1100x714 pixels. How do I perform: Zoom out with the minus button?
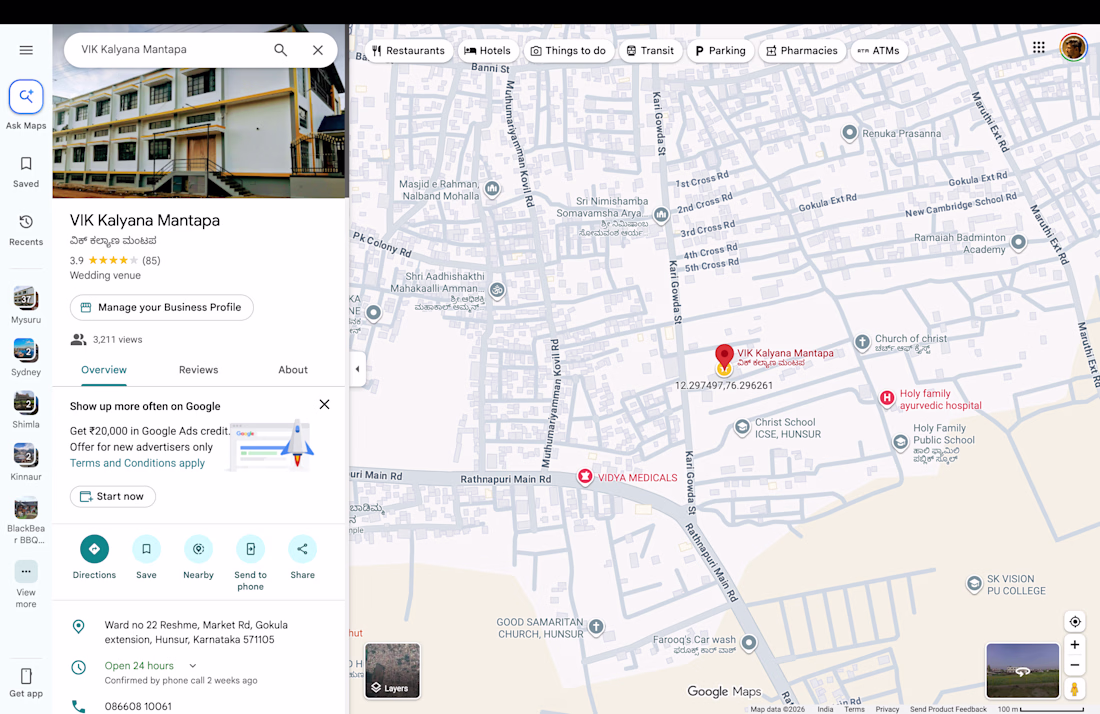1075,665
